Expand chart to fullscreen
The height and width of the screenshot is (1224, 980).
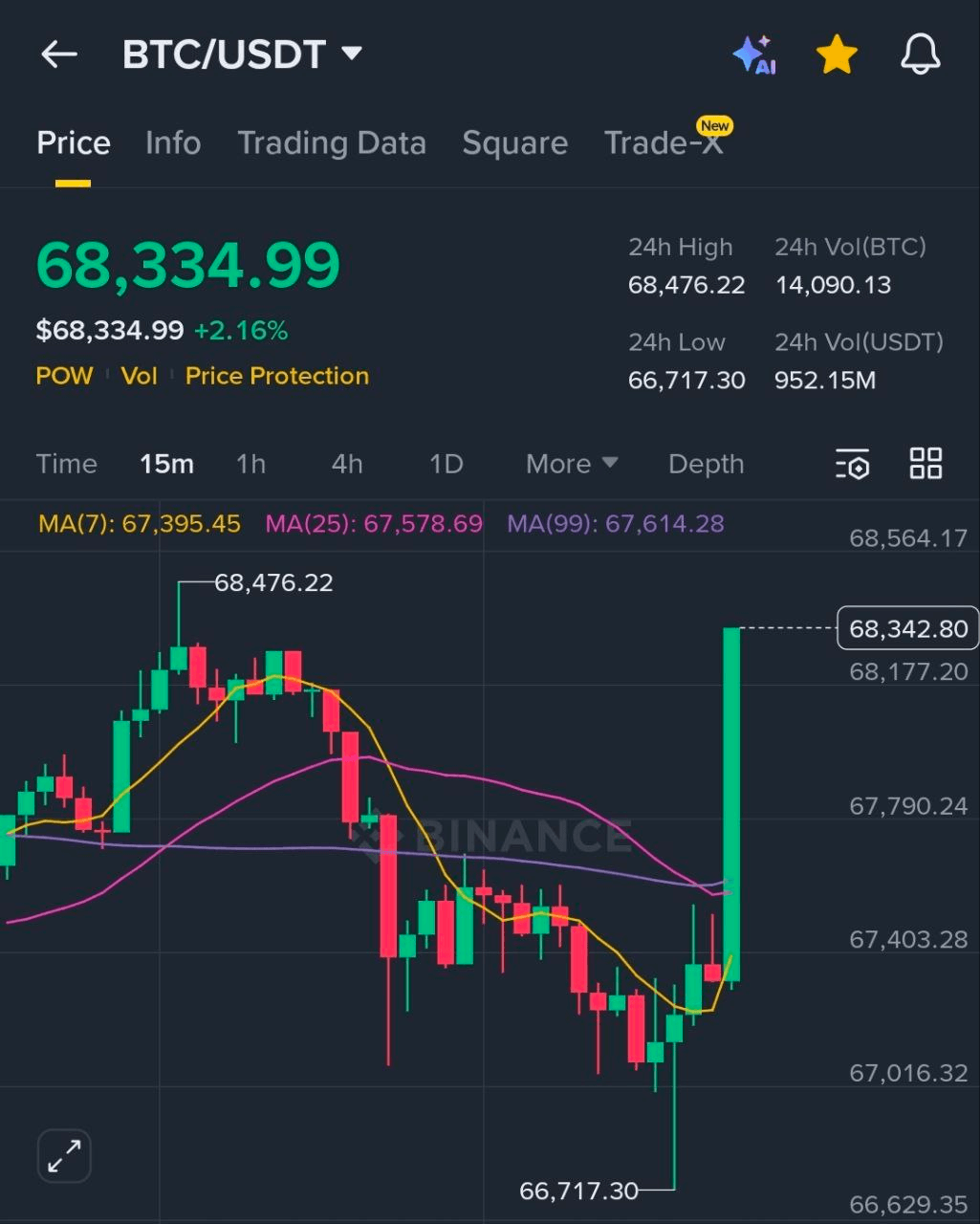click(x=64, y=1155)
